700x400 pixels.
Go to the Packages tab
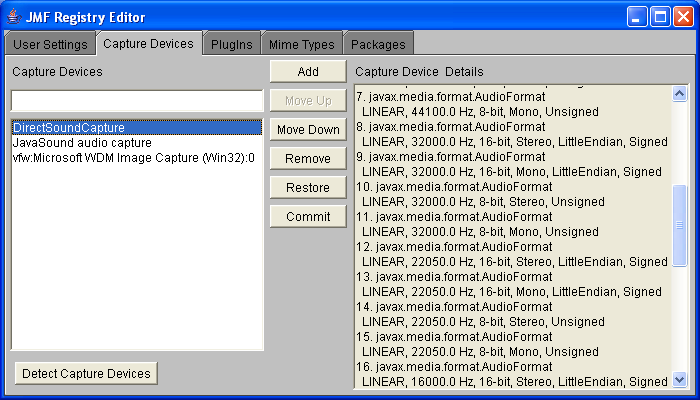379,44
